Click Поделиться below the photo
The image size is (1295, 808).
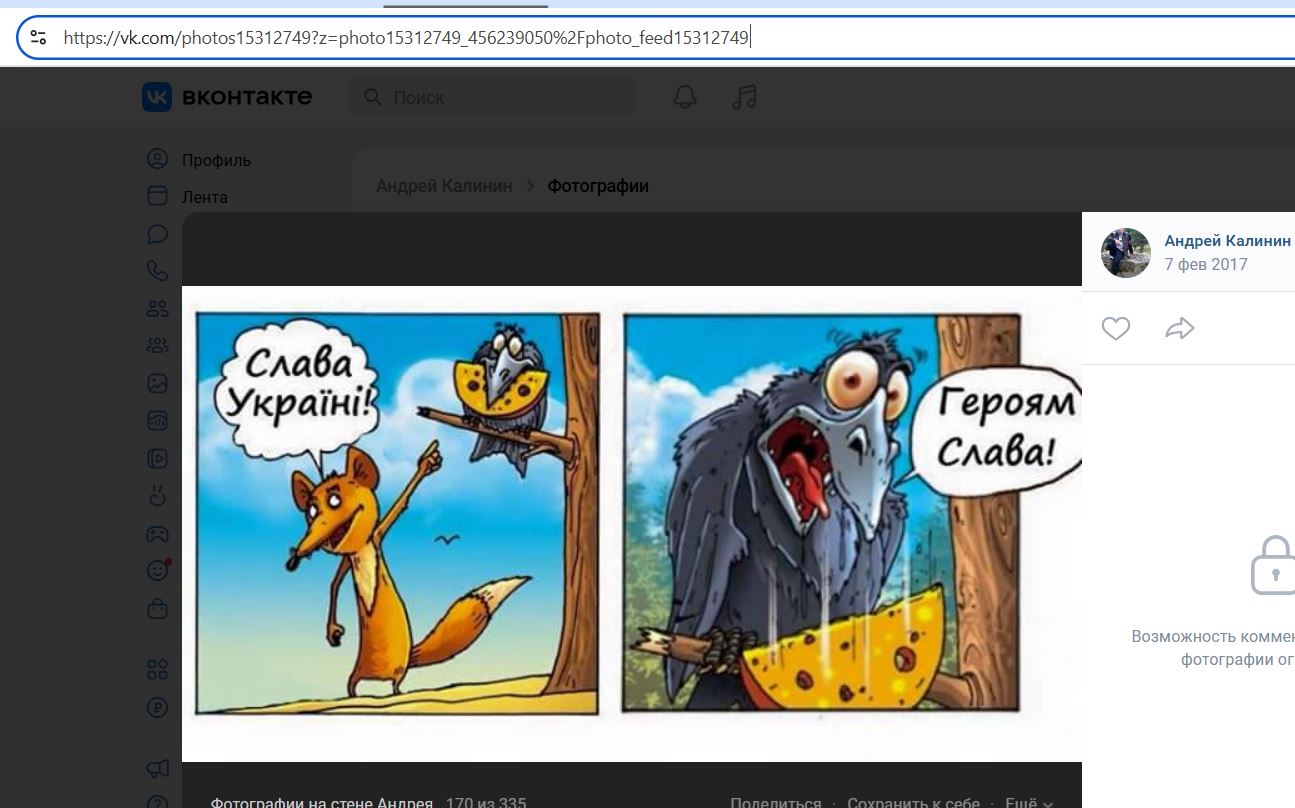pos(776,802)
